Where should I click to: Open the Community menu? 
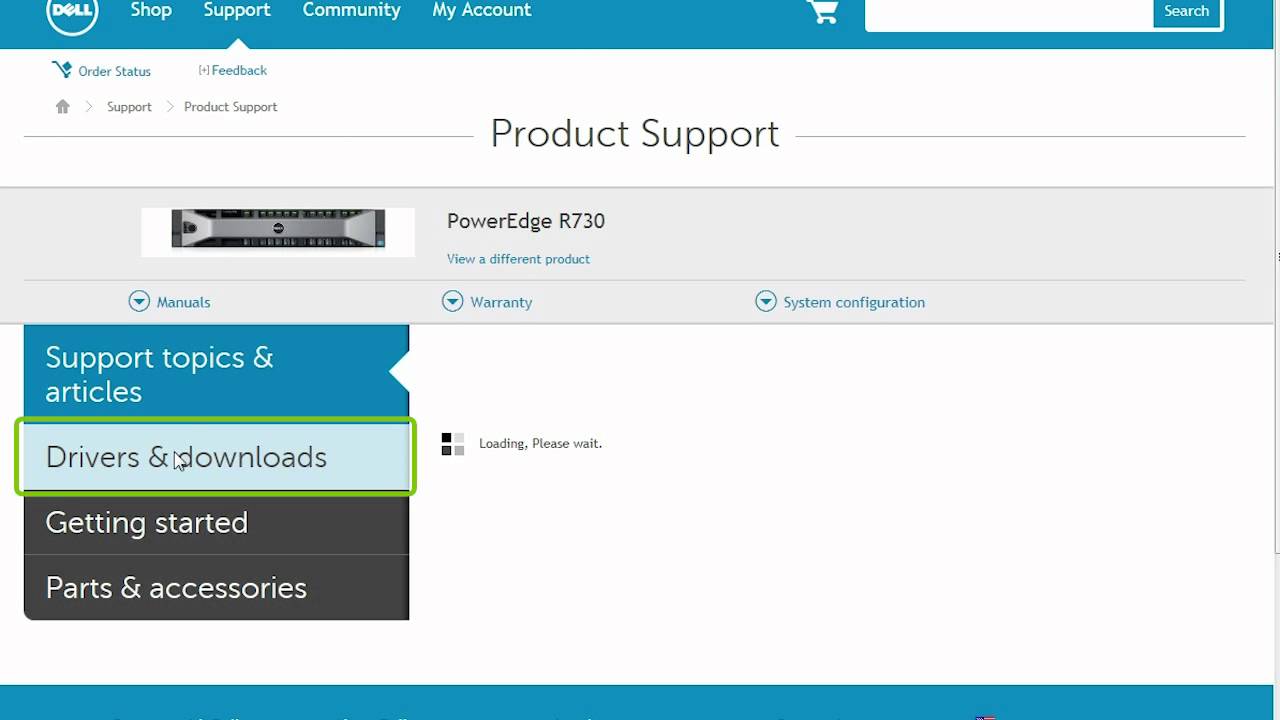351,10
